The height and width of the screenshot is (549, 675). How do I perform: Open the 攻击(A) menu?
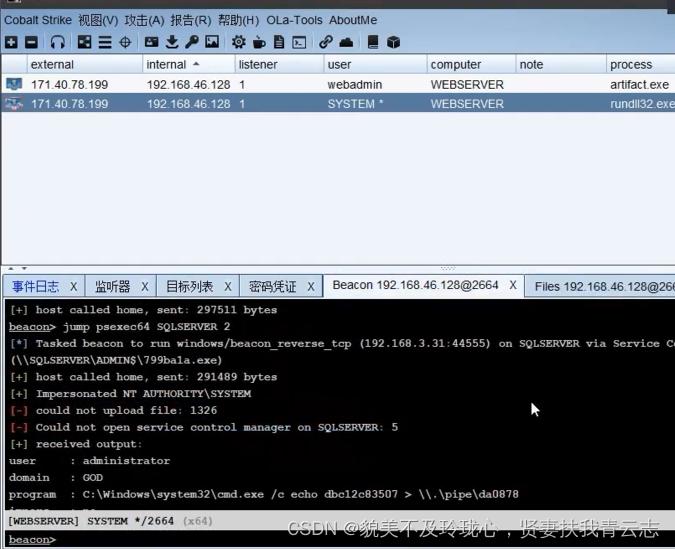(144, 20)
